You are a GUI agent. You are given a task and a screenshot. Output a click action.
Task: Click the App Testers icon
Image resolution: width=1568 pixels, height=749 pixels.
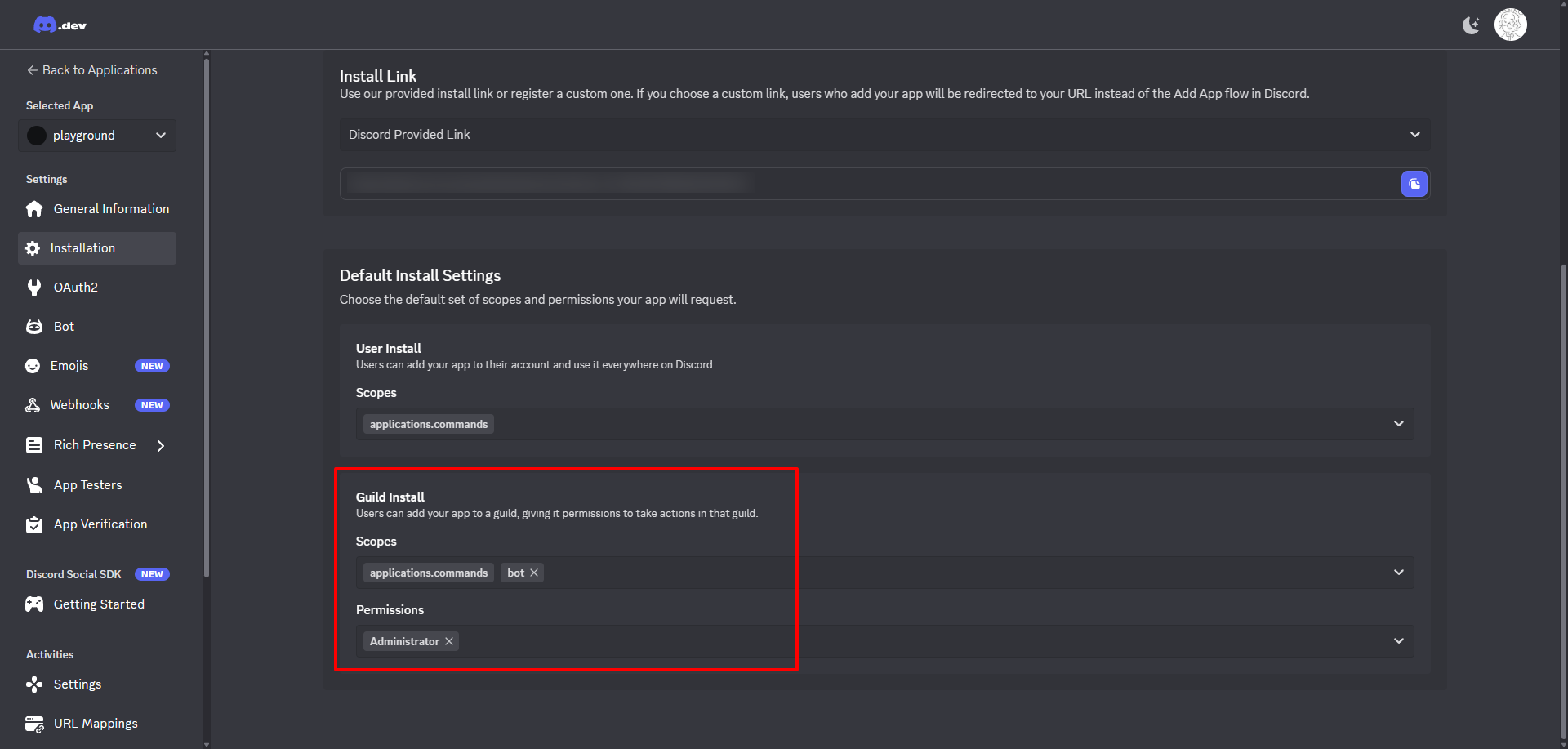[34, 485]
